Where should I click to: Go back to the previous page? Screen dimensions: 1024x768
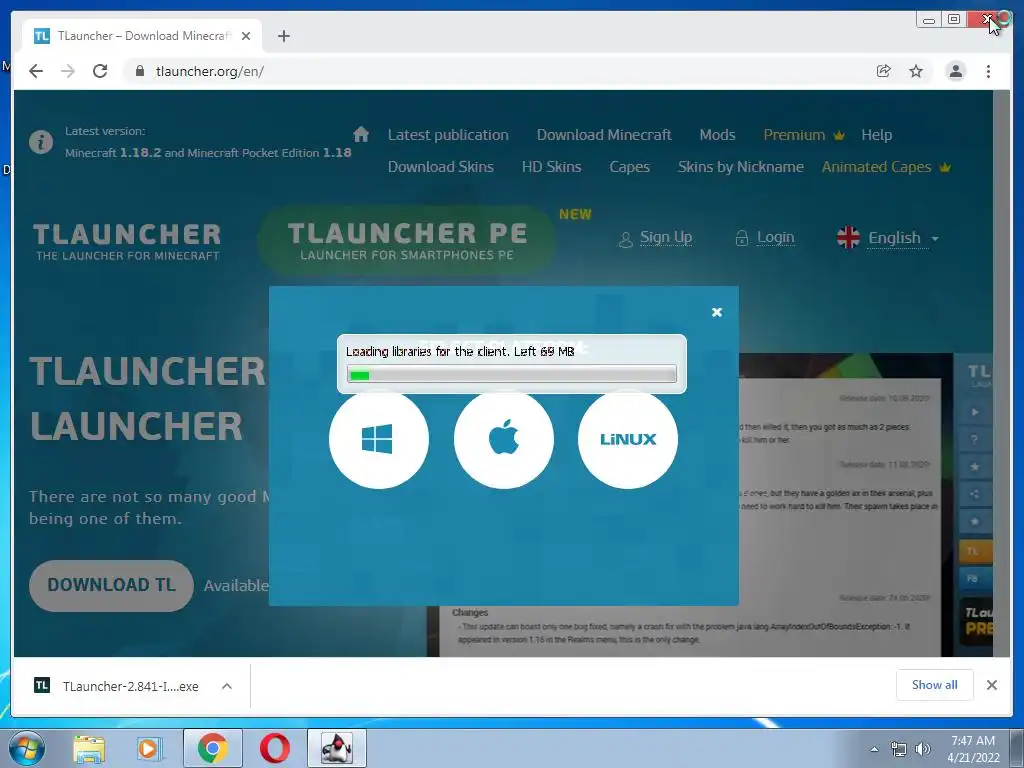36,71
